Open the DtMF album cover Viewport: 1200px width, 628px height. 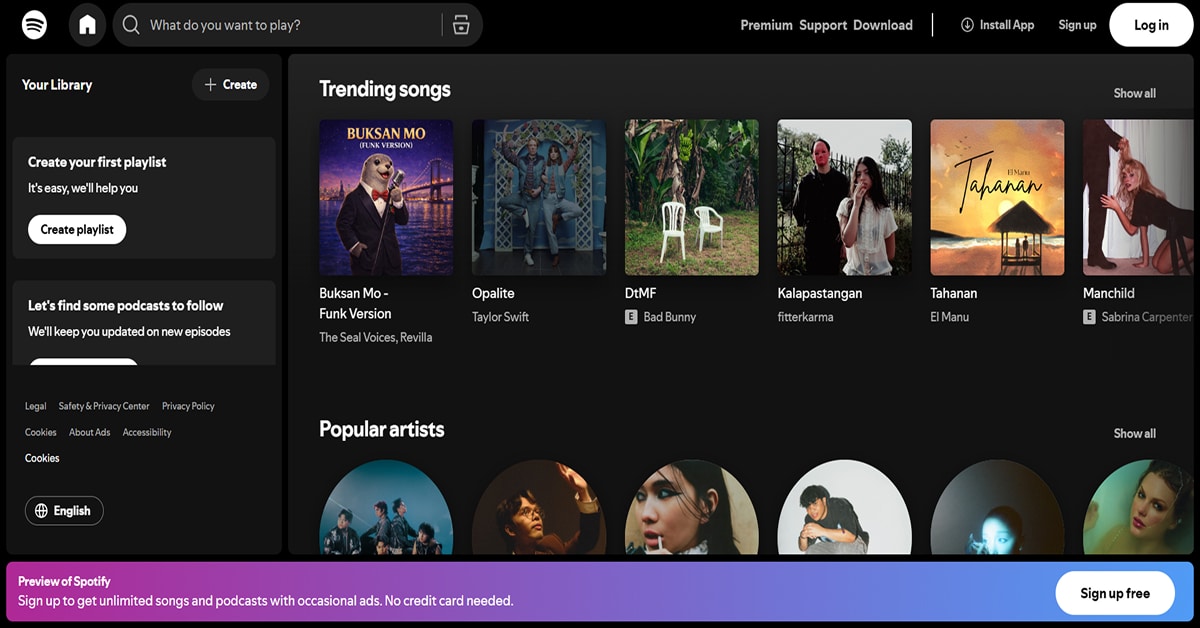[x=692, y=197]
